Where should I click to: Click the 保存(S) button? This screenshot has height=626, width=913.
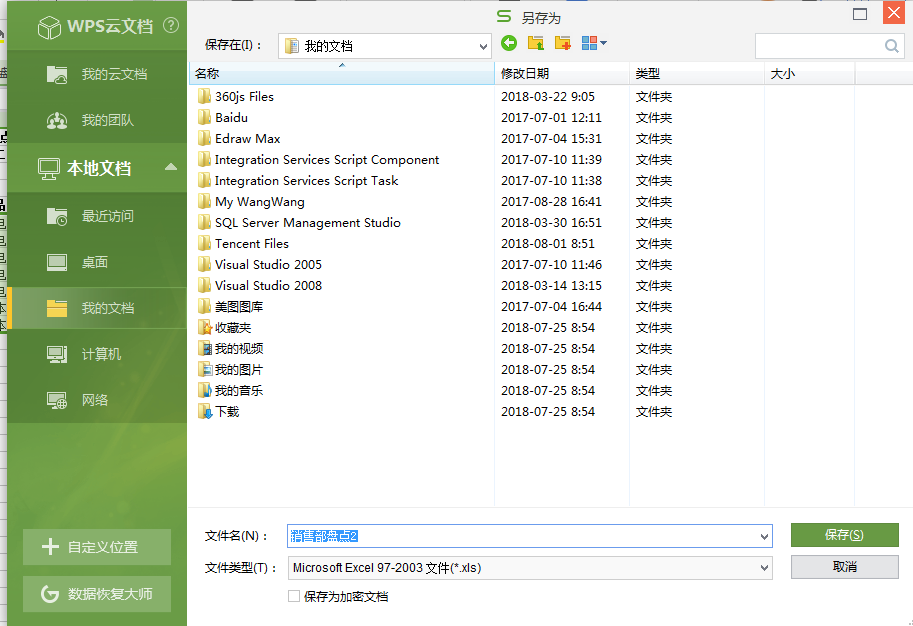844,535
